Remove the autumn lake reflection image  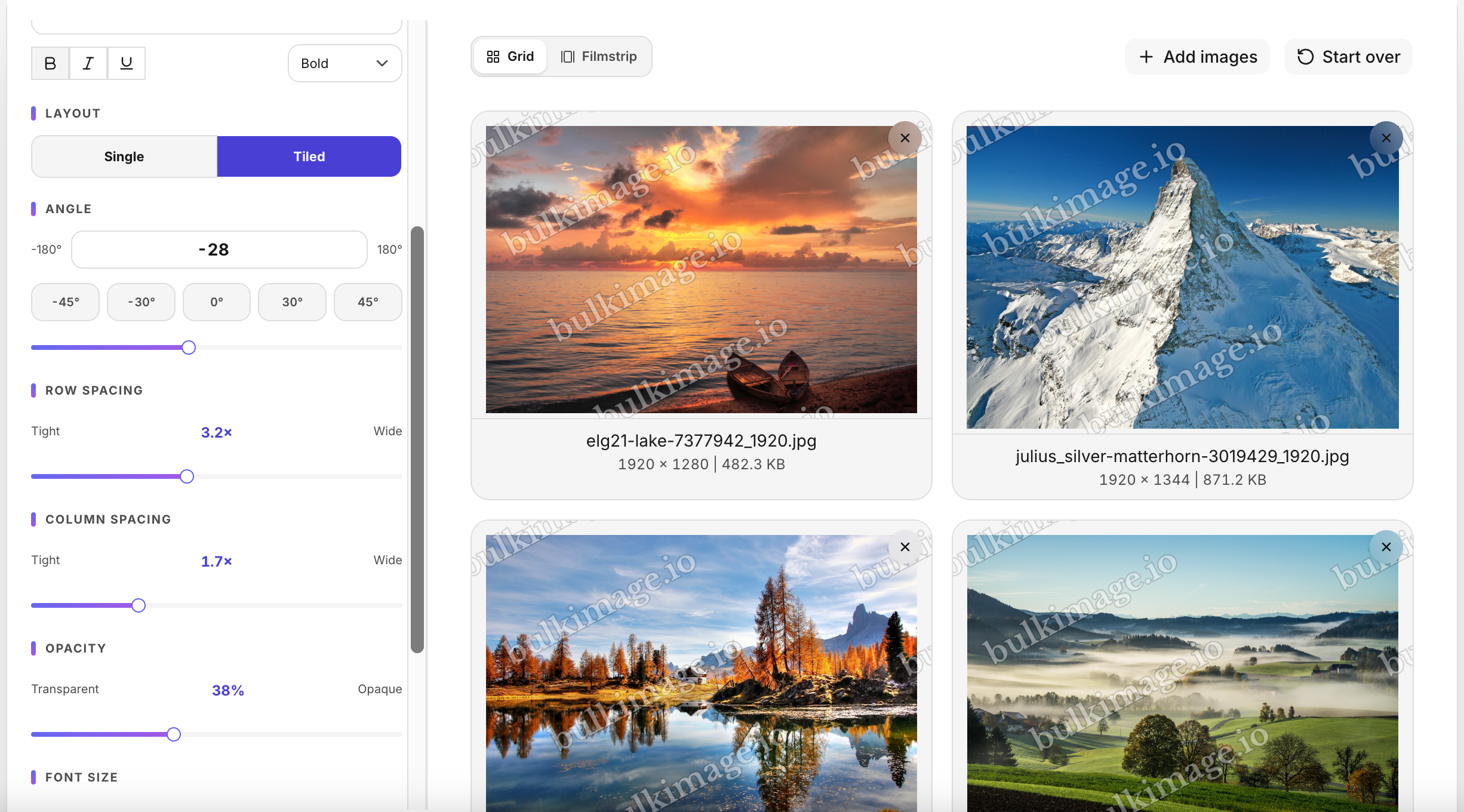click(x=905, y=547)
